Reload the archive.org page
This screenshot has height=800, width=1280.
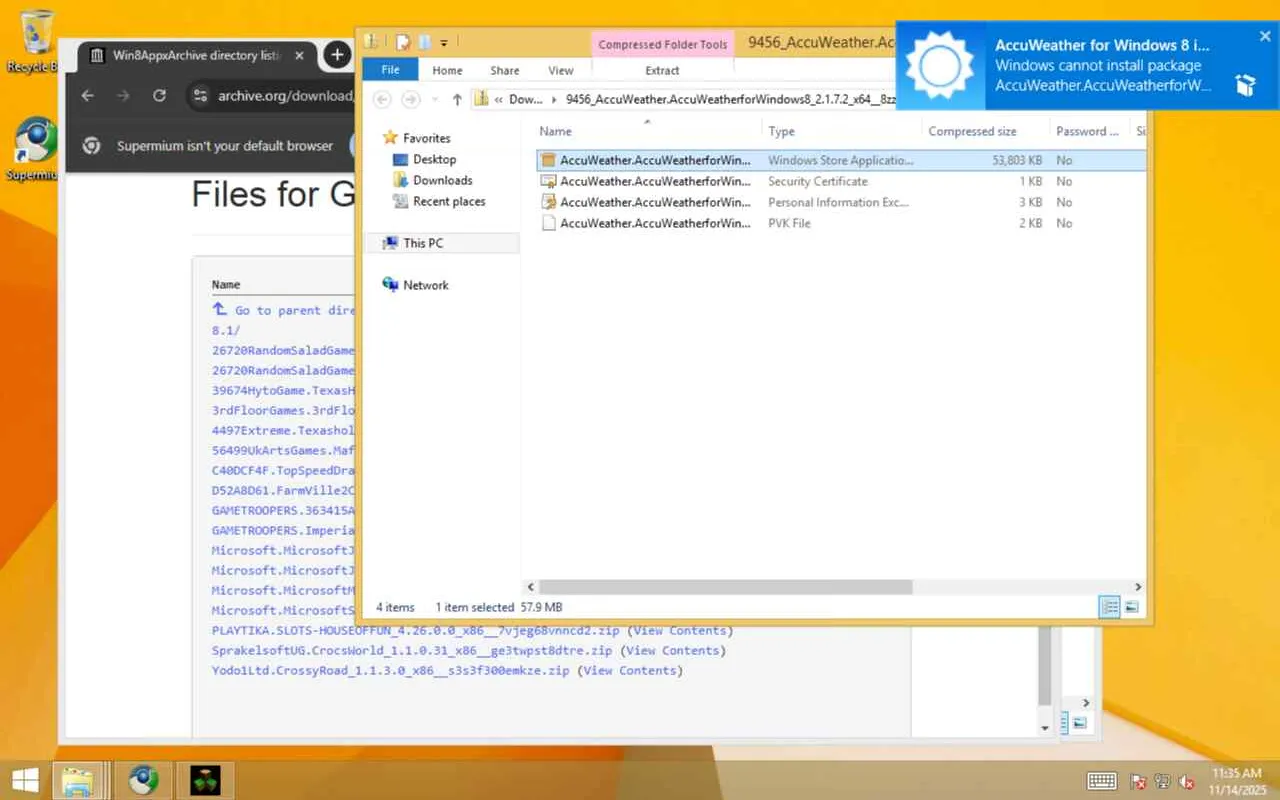[159, 96]
